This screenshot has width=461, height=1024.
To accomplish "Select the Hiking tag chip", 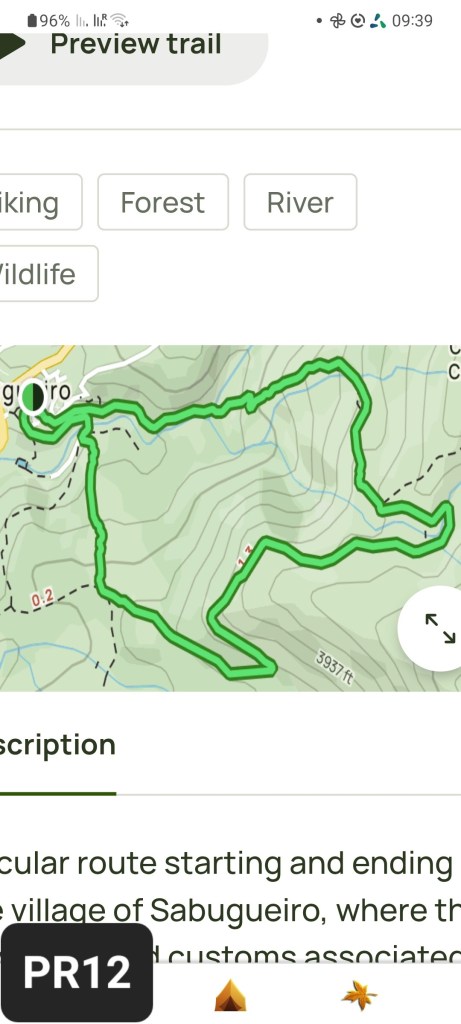I will coord(39,202).
